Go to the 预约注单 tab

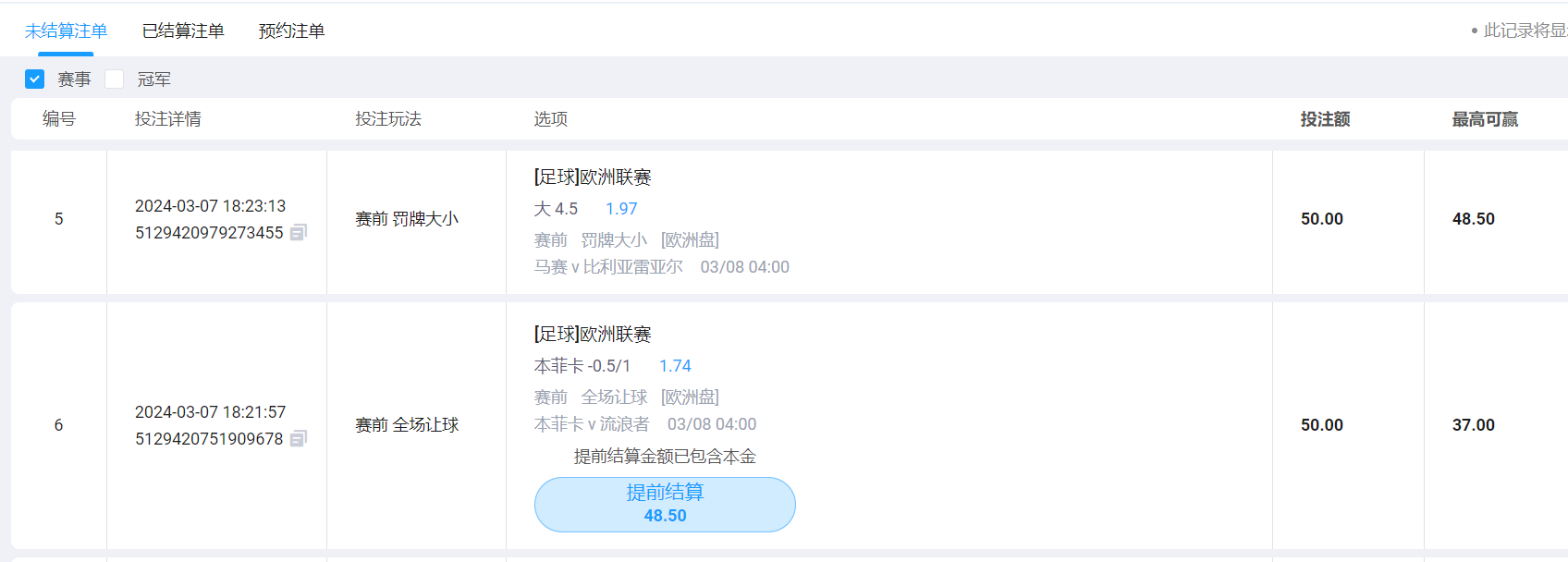(x=291, y=31)
